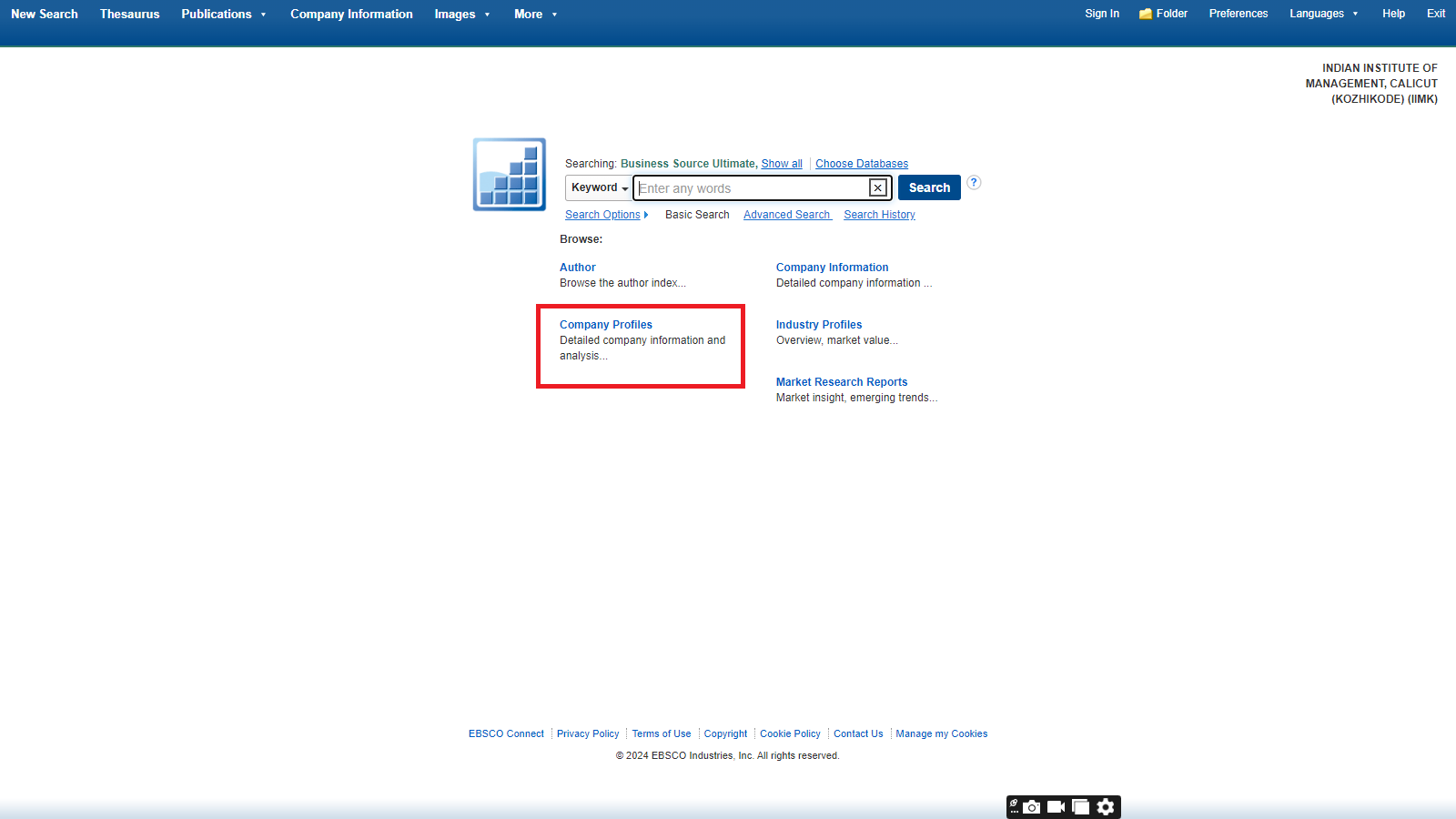Open the Advanced Search link

point(786,215)
